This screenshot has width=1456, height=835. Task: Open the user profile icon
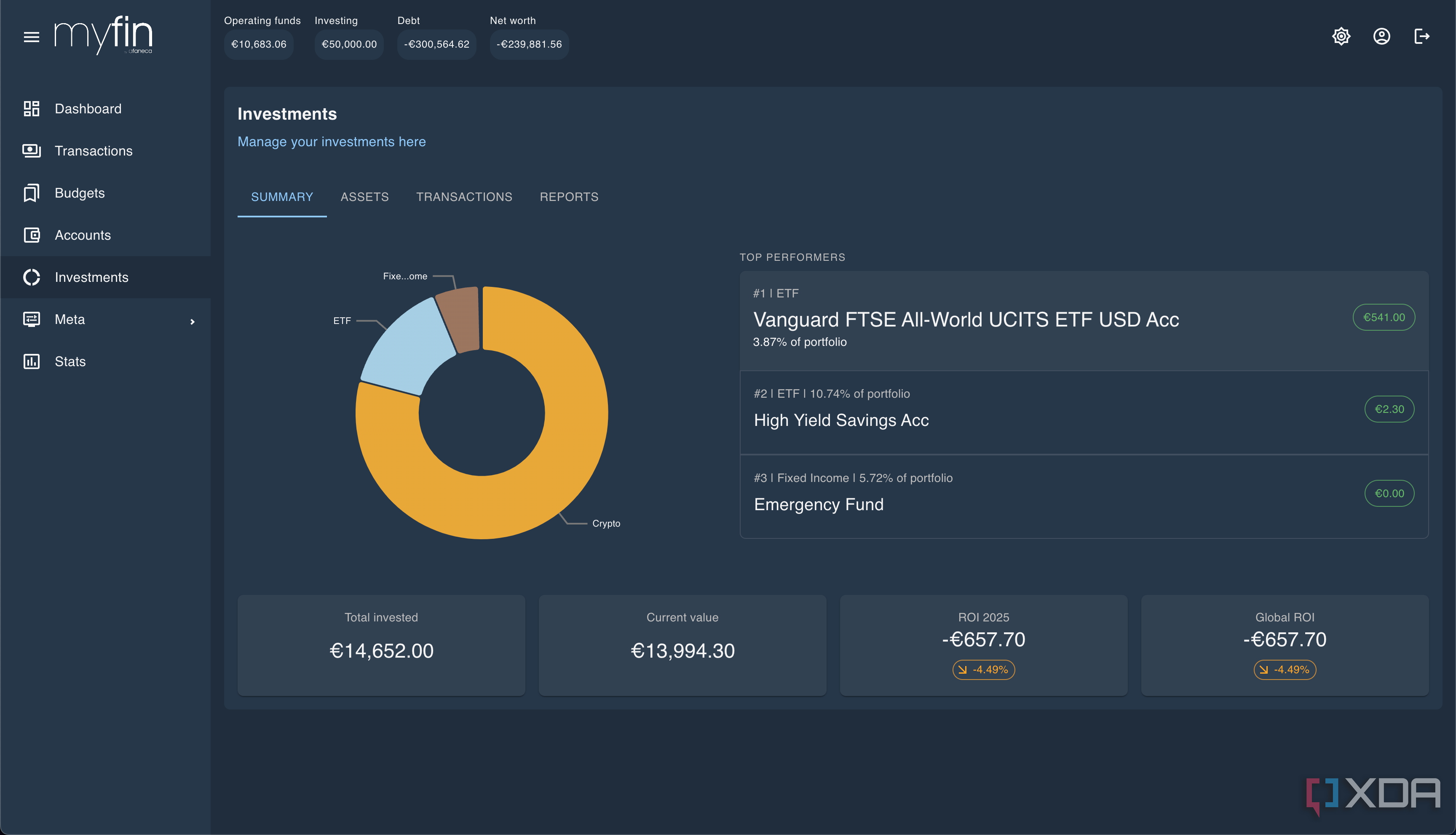pyautogui.click(x=1381, y=36)
